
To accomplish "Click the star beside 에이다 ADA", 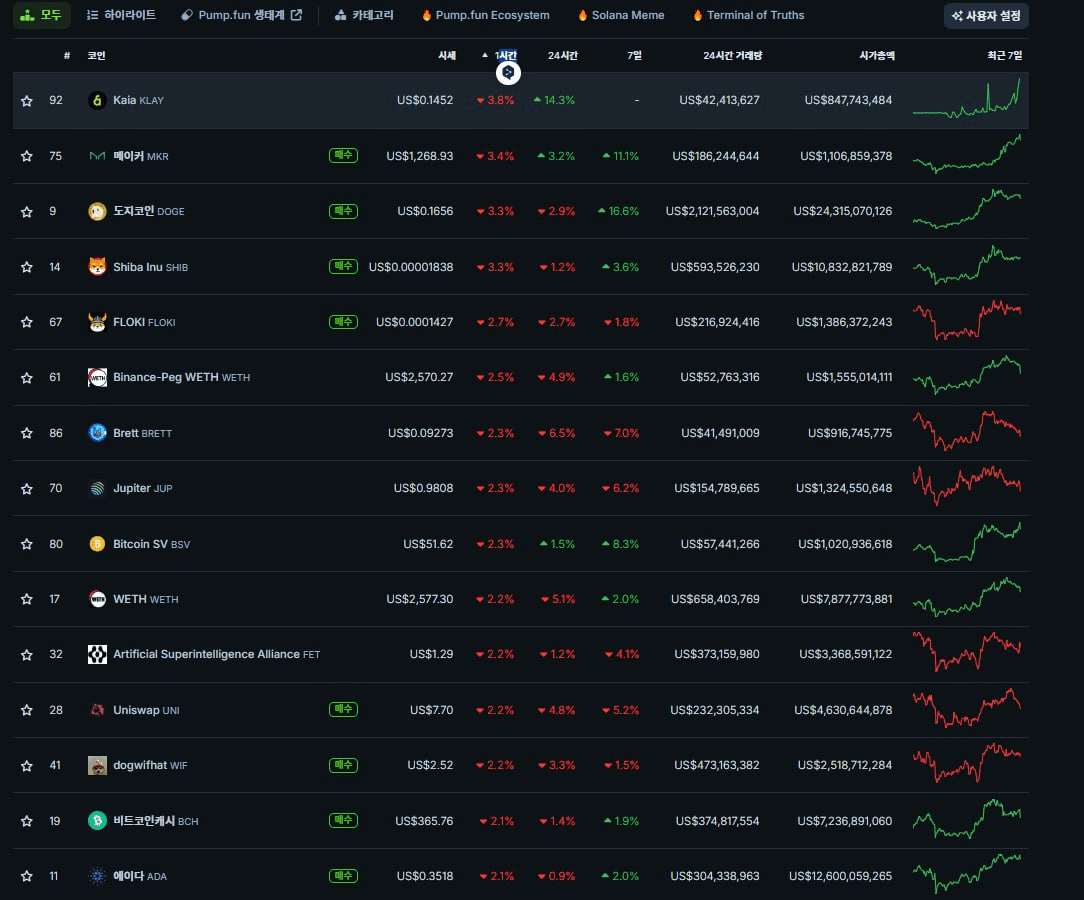I will (27, 876).
